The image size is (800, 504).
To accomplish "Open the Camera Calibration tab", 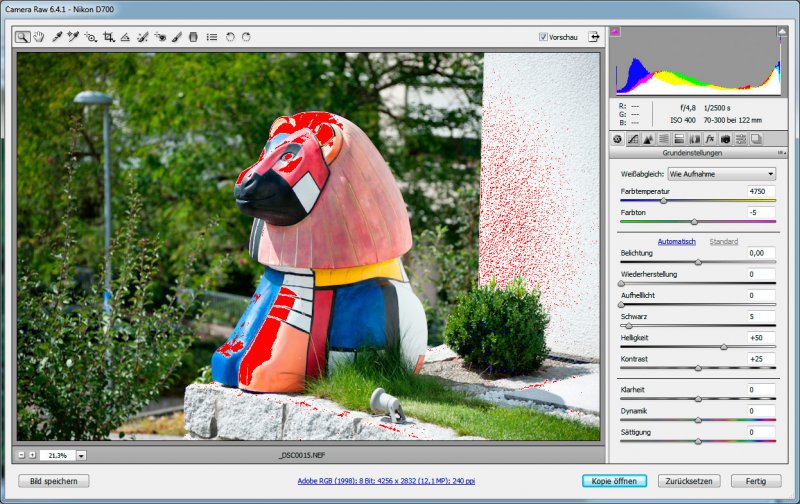I will click(725, 139).
